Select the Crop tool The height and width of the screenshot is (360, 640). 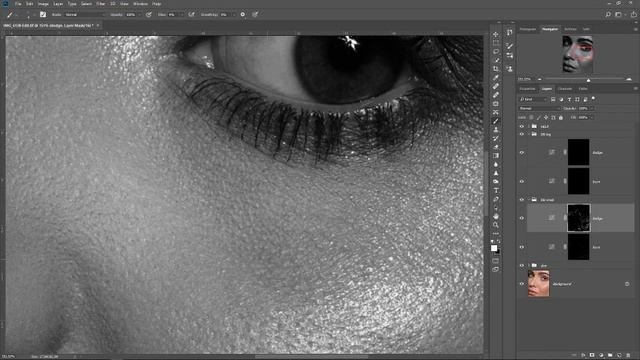pyautogui.click(x=496, y=69)
